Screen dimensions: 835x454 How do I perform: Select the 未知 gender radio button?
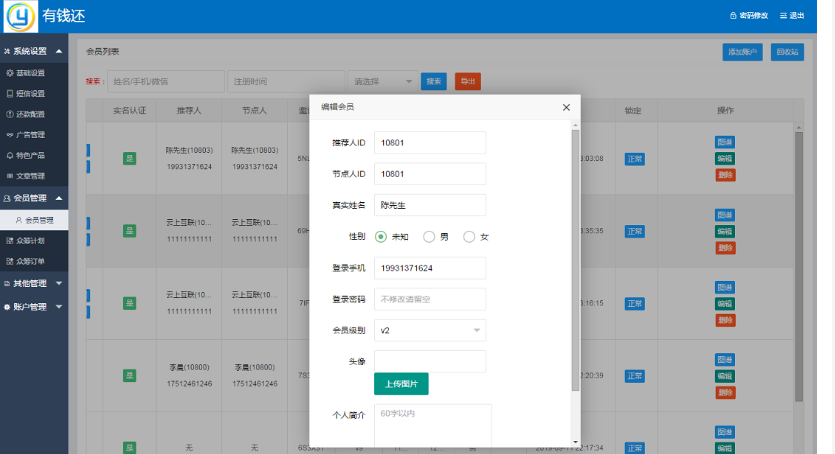point(381,237)
